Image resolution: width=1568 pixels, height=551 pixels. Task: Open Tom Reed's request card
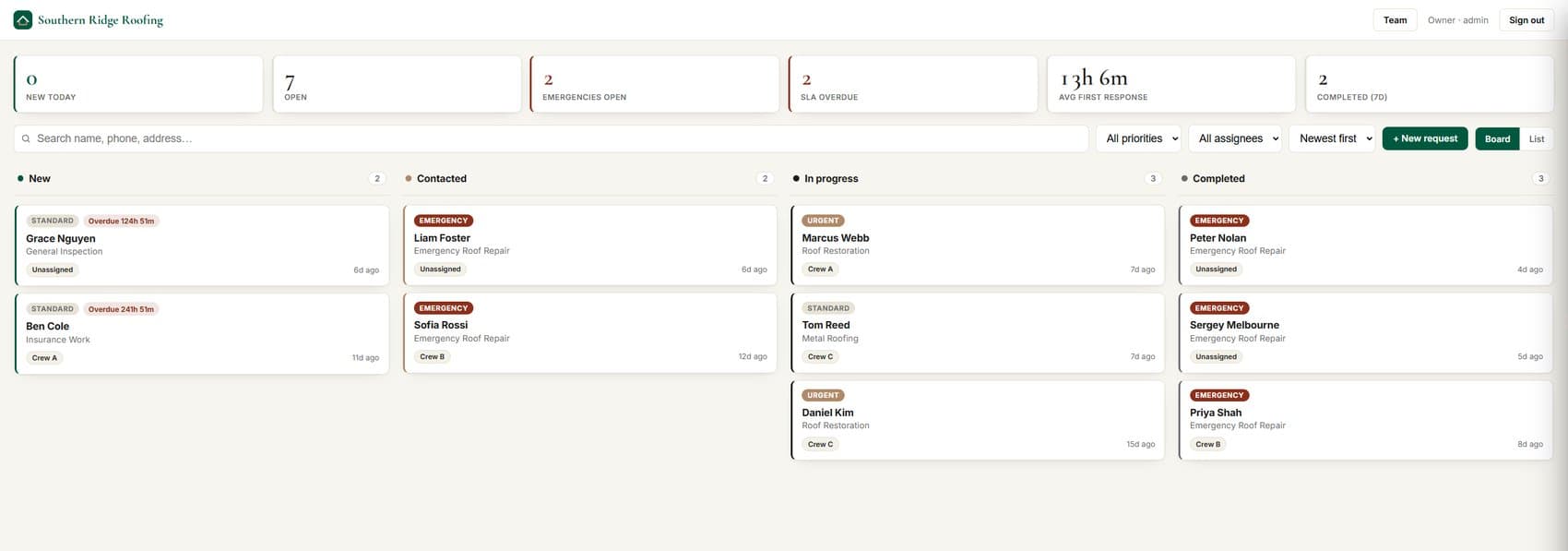(978, 332)
